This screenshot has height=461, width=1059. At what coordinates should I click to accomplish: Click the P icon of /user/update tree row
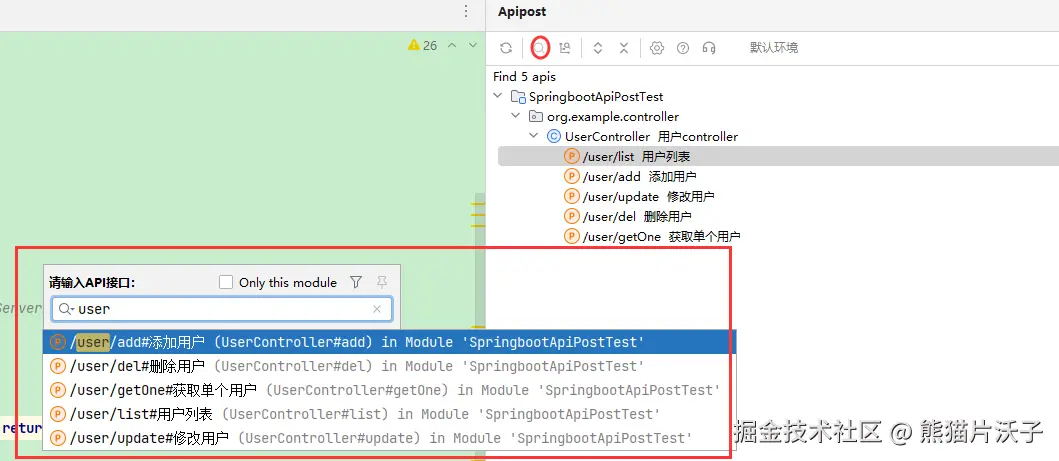(572, 196)
